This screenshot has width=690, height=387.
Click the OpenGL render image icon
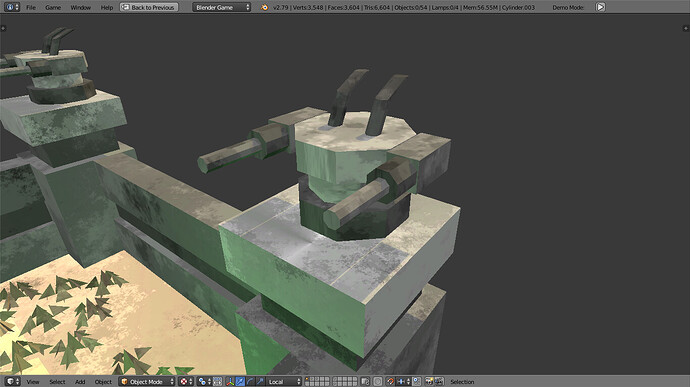coord(429,381)
